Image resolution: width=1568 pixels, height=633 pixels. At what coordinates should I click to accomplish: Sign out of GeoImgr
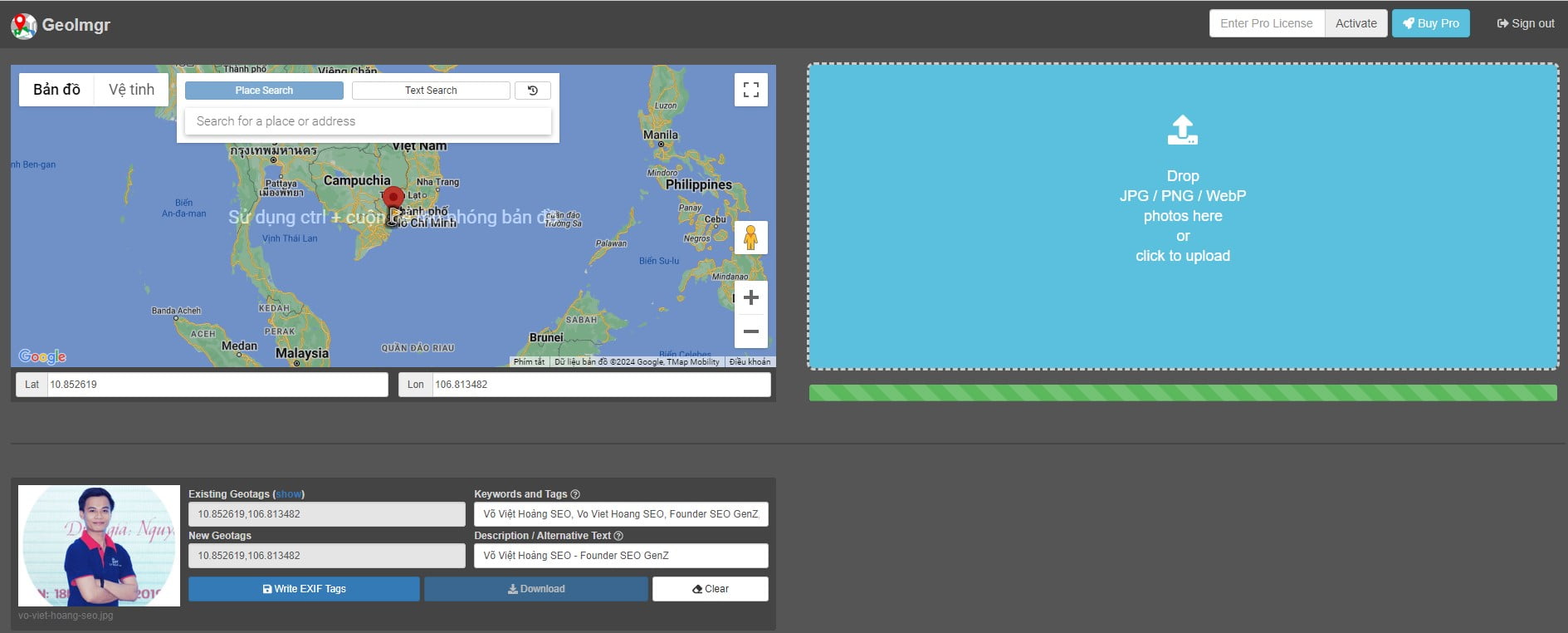click(x=1526, y=23)
